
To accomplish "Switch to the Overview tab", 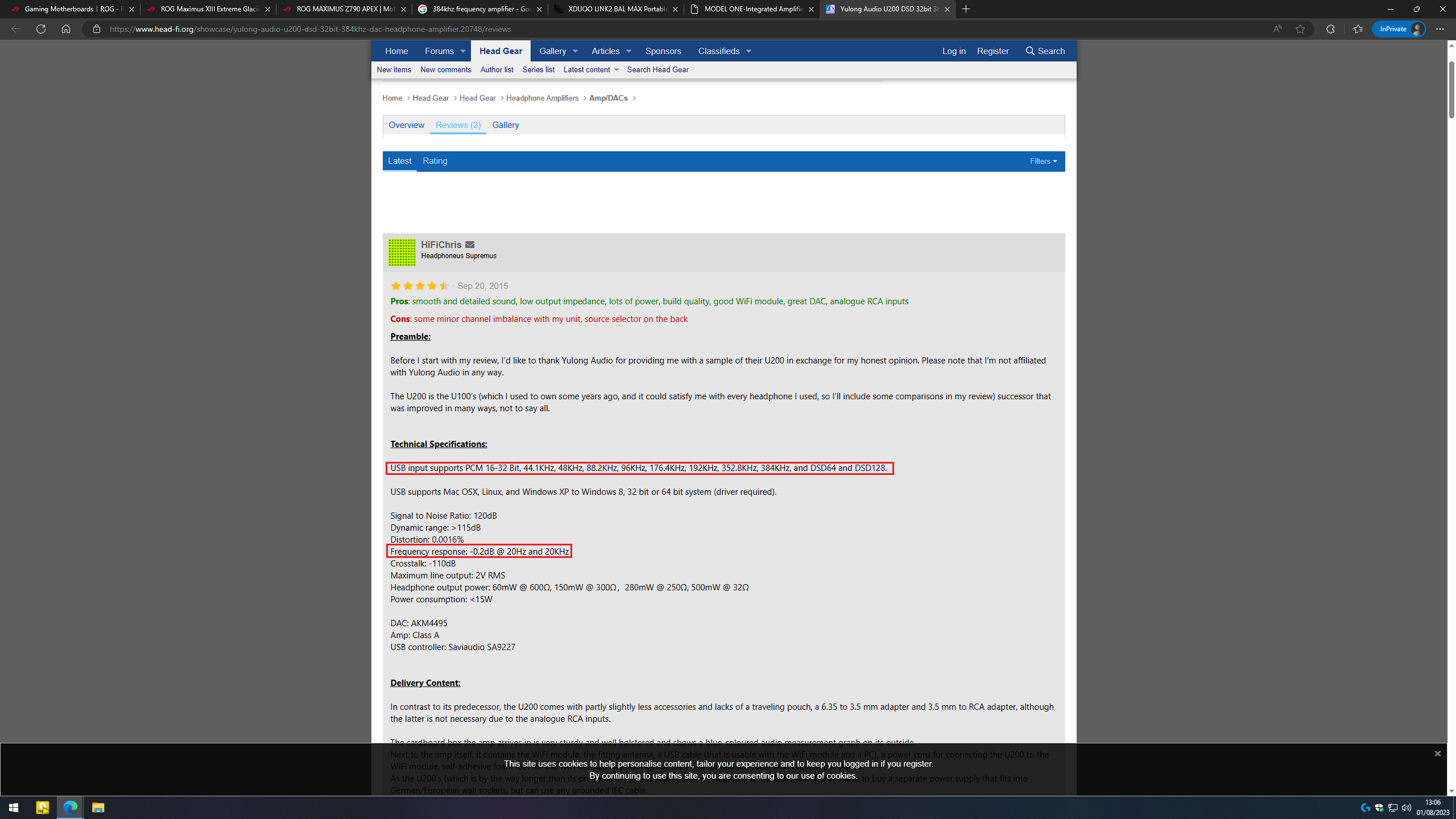I will pyautogui.click(x=406, y=125).
